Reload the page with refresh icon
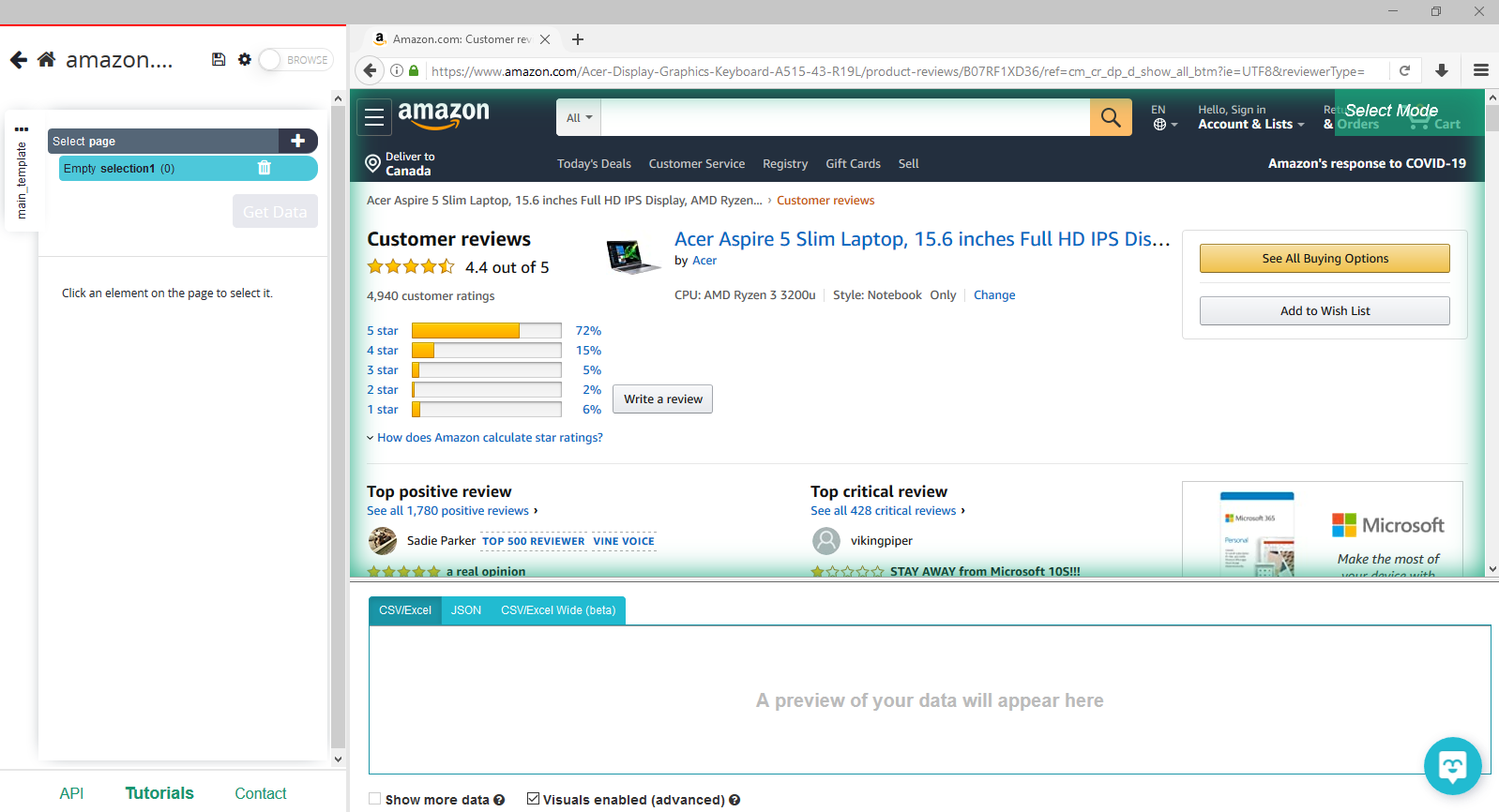 click(x=1404, y=70)
